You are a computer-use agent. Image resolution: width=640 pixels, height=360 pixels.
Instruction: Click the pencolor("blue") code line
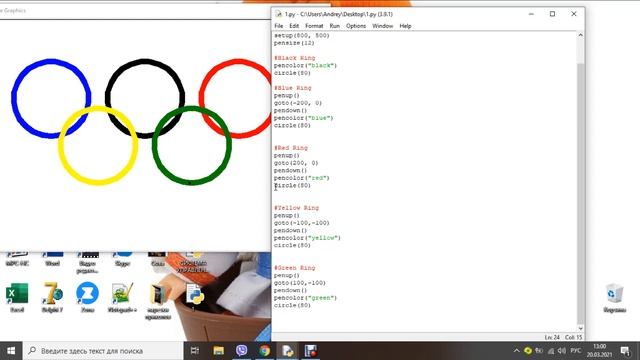point(303,118)
